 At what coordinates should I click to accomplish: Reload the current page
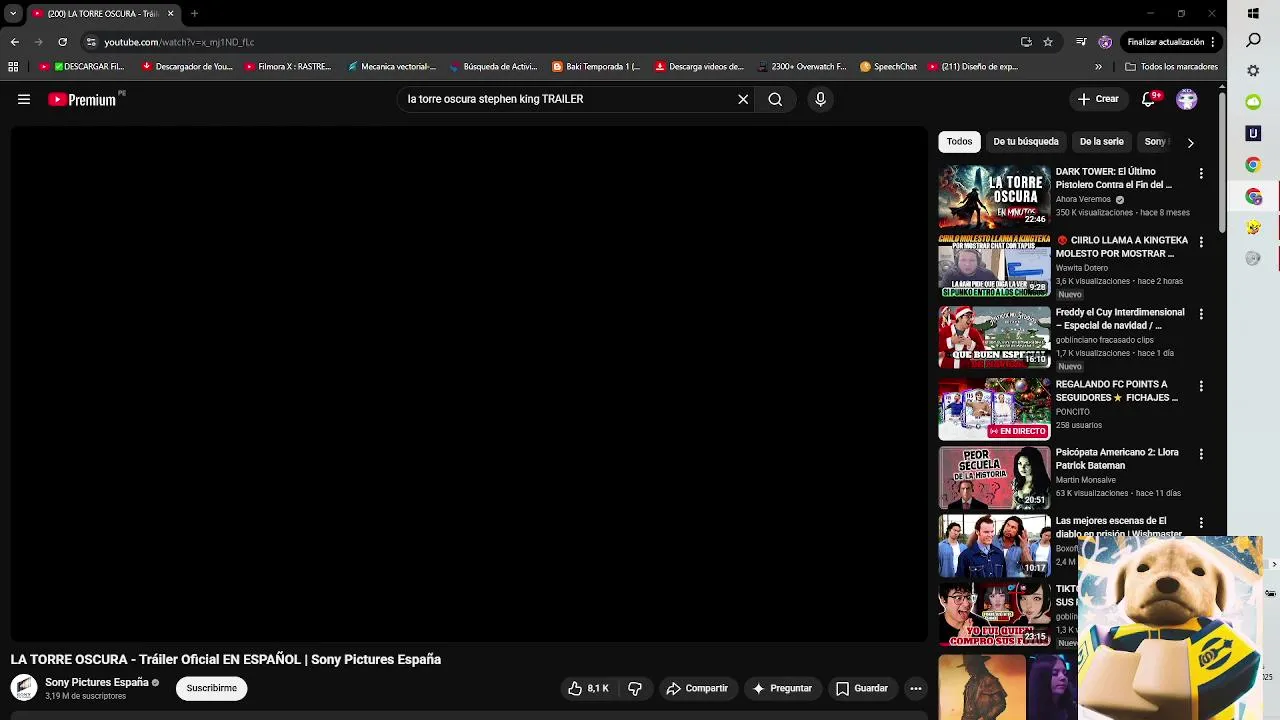(x=62, y=42)
